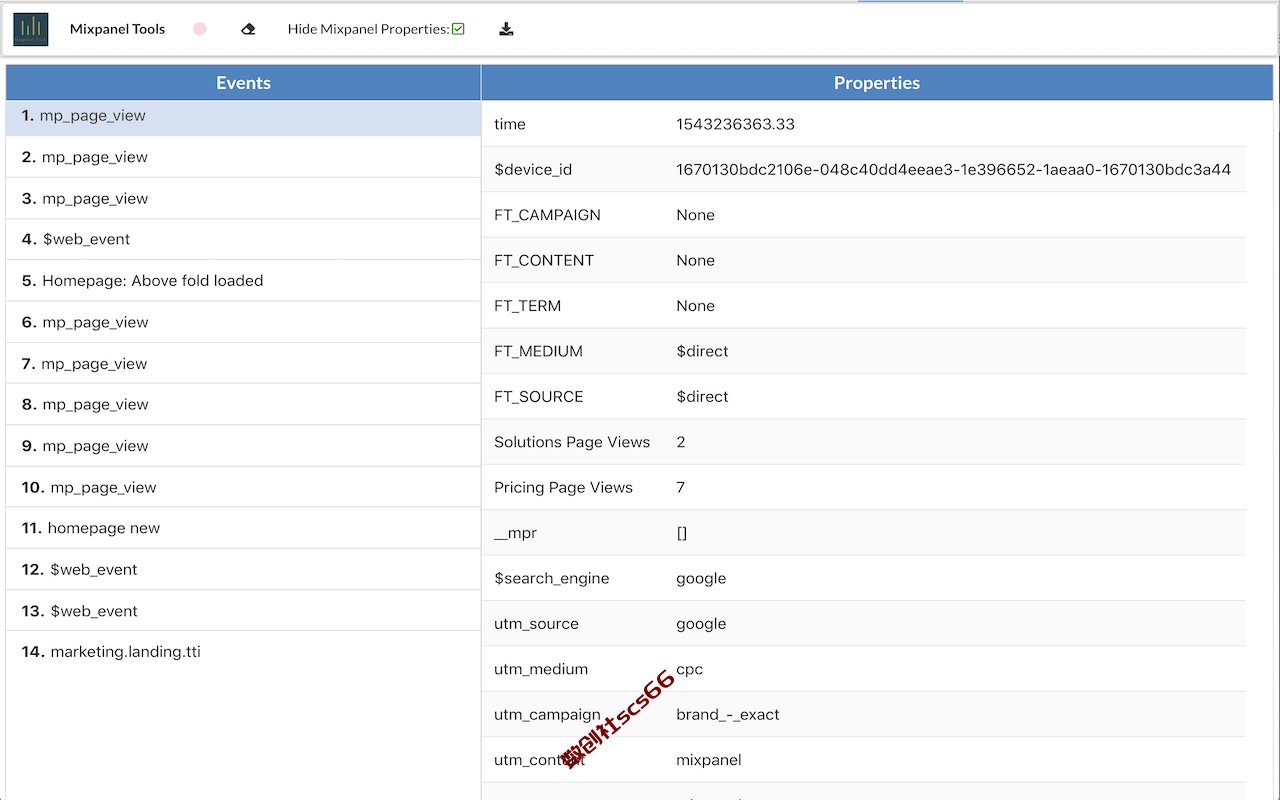This screenshot has height=800, width=1280.
Task: Click the $device_id value string
Action: (953, 169)
